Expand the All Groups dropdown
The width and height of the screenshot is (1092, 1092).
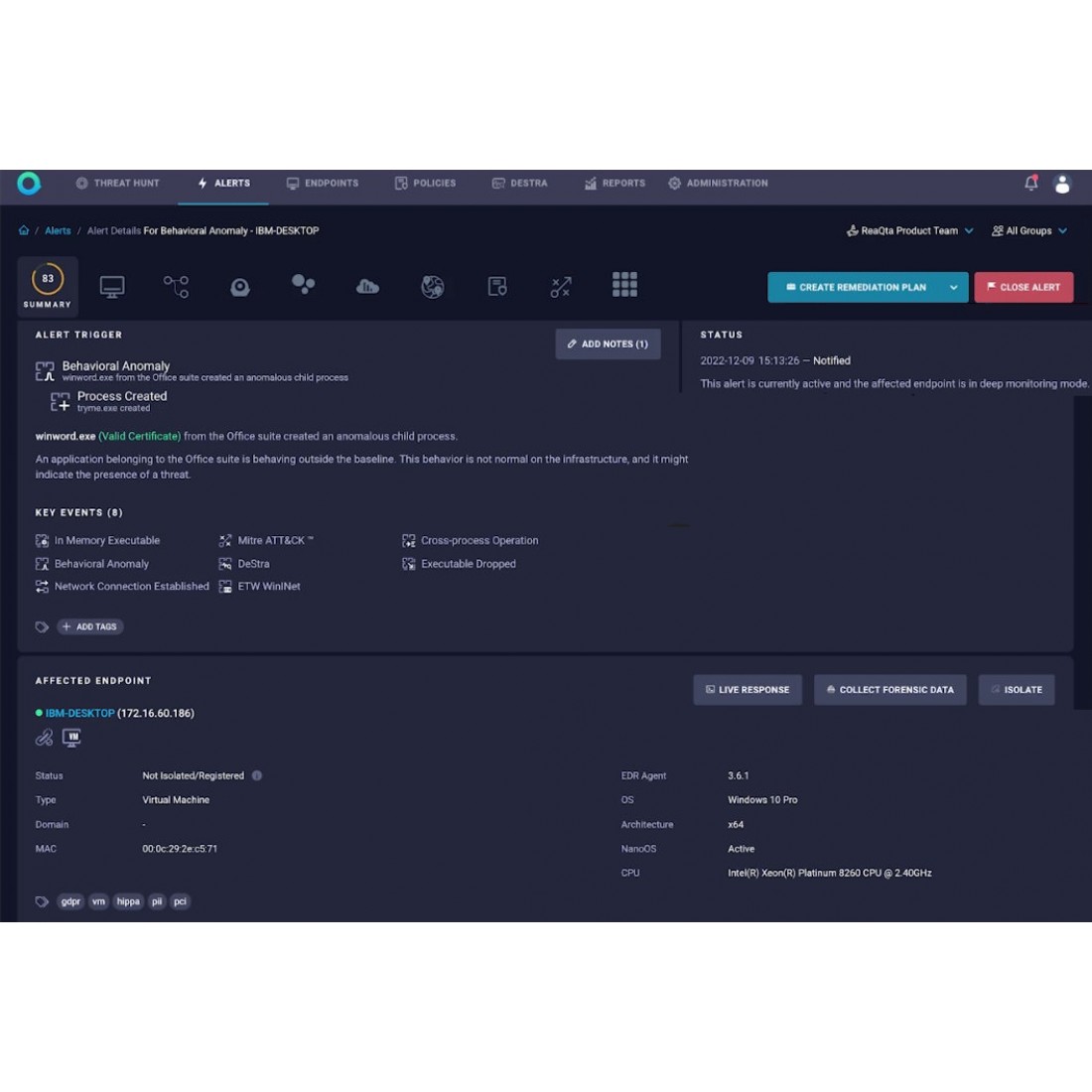click(1029, 230)
